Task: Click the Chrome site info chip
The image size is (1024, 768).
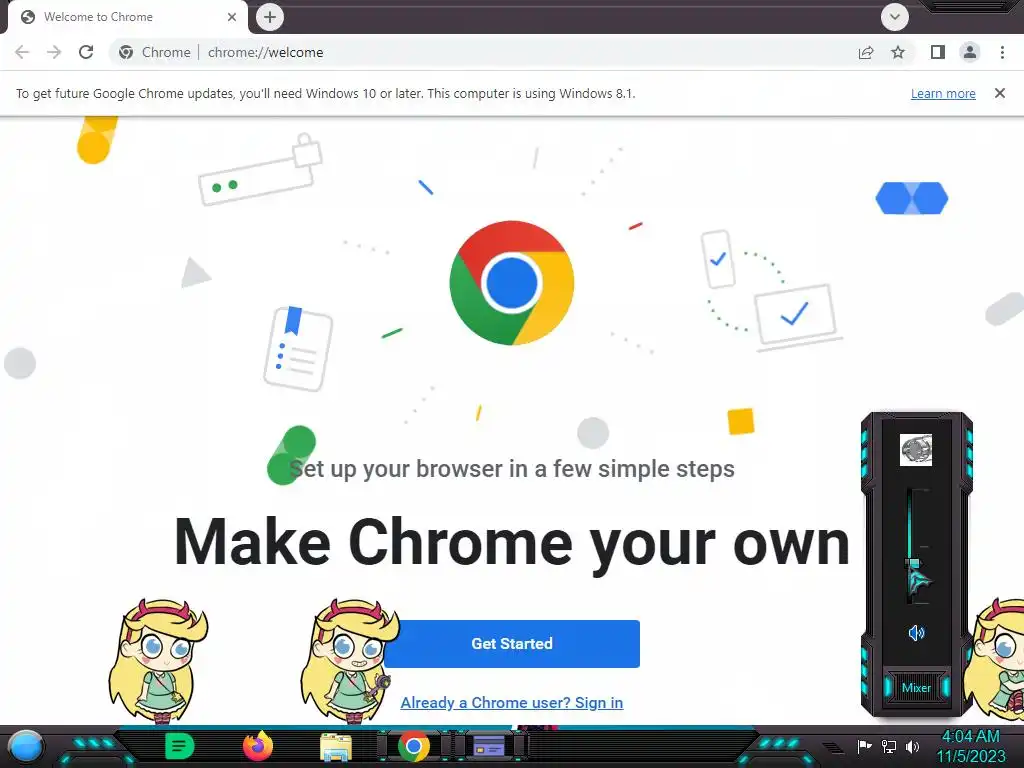Action: pos(155,52)
